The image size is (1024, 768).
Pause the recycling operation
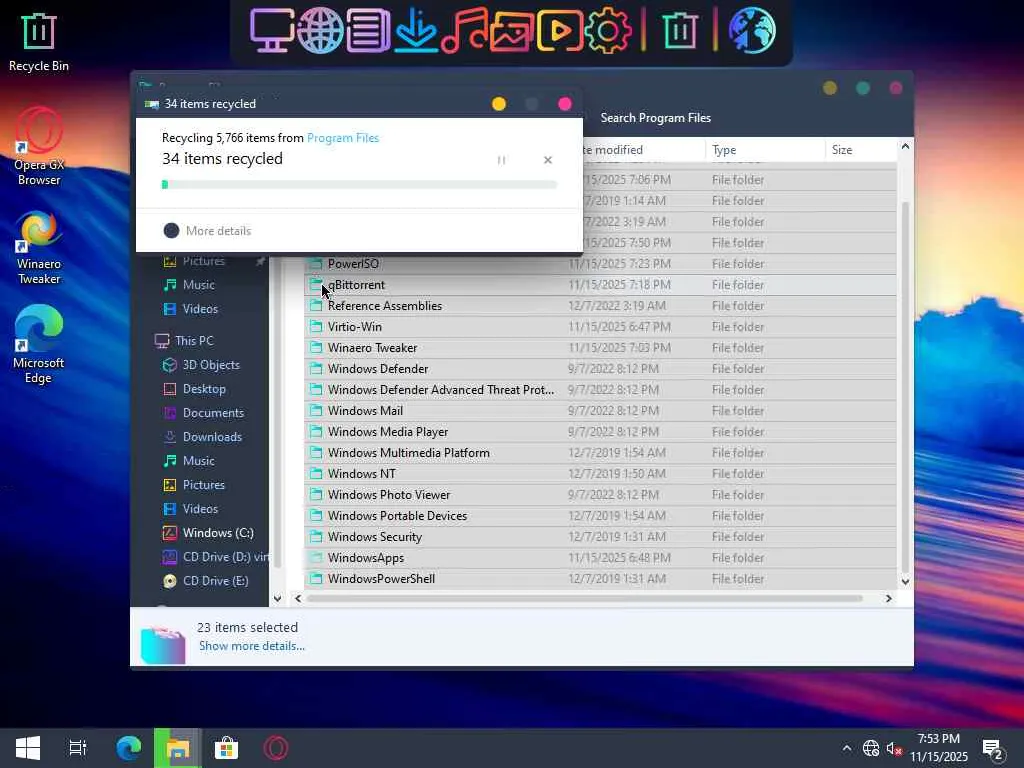[x=502, y=160]
